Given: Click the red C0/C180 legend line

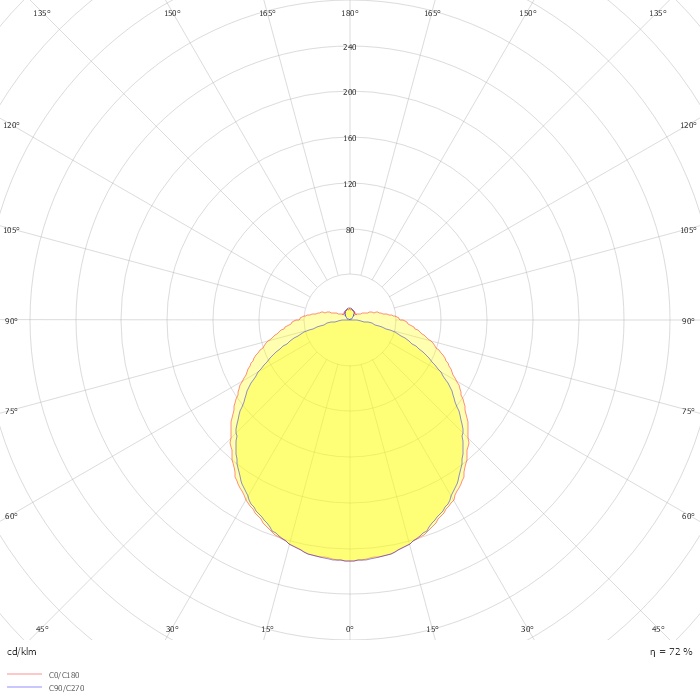Looking at the screenshot, I should coord(25,674).
